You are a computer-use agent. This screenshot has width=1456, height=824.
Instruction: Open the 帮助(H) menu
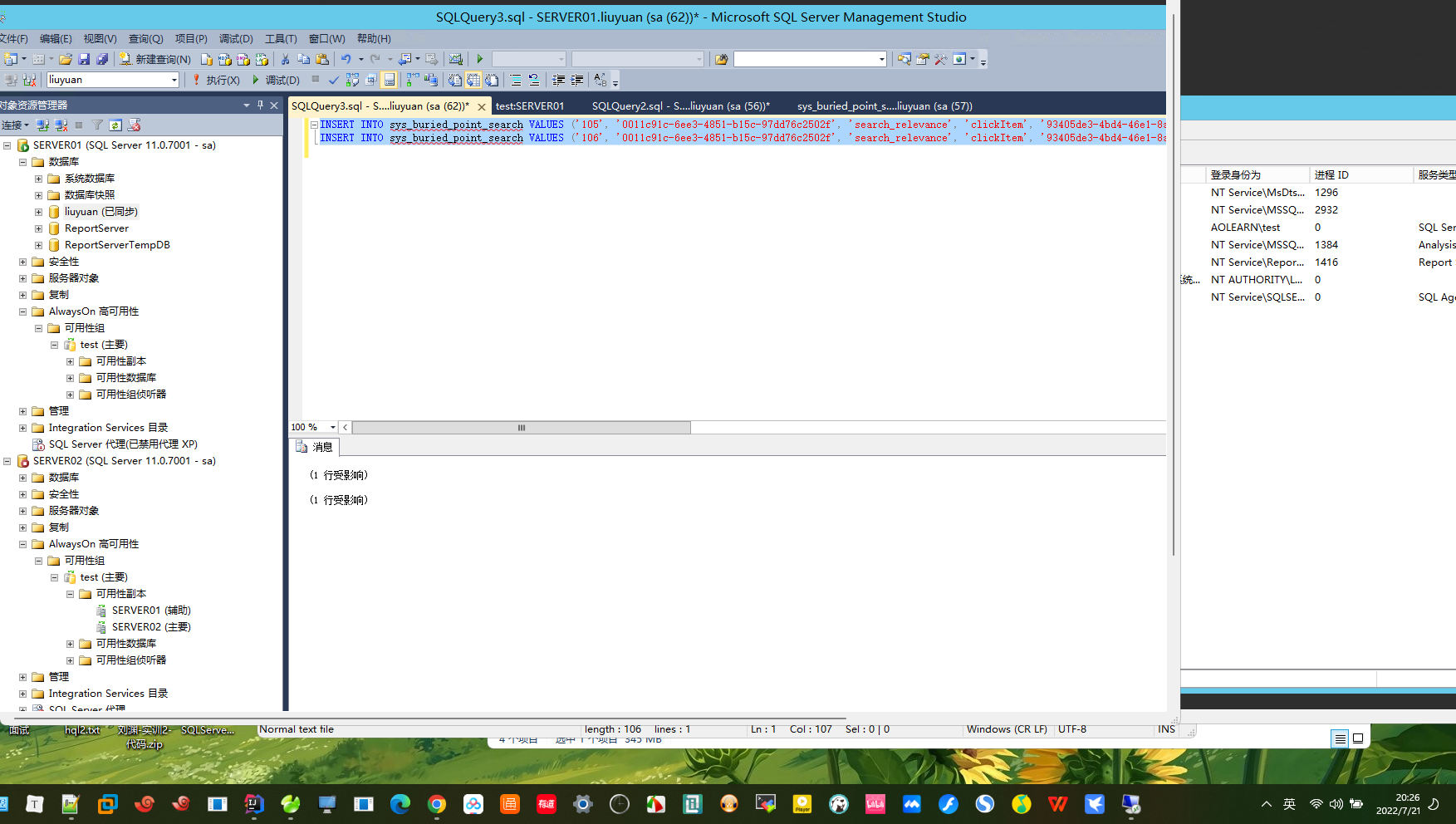(x=374, y=38)
